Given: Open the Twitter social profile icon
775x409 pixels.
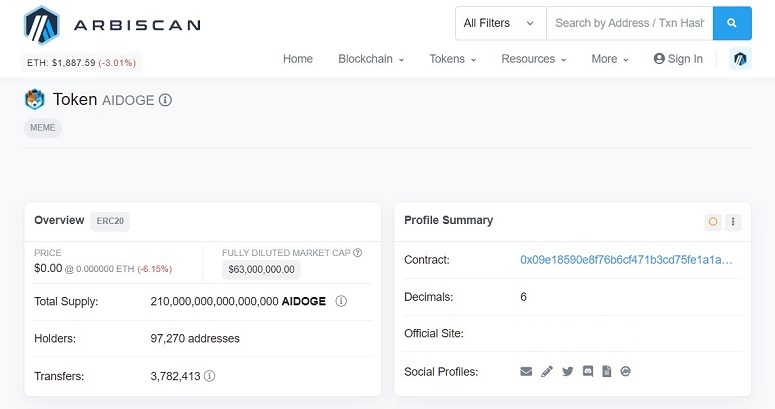Looking at the screenshot, I should point(567,371).
